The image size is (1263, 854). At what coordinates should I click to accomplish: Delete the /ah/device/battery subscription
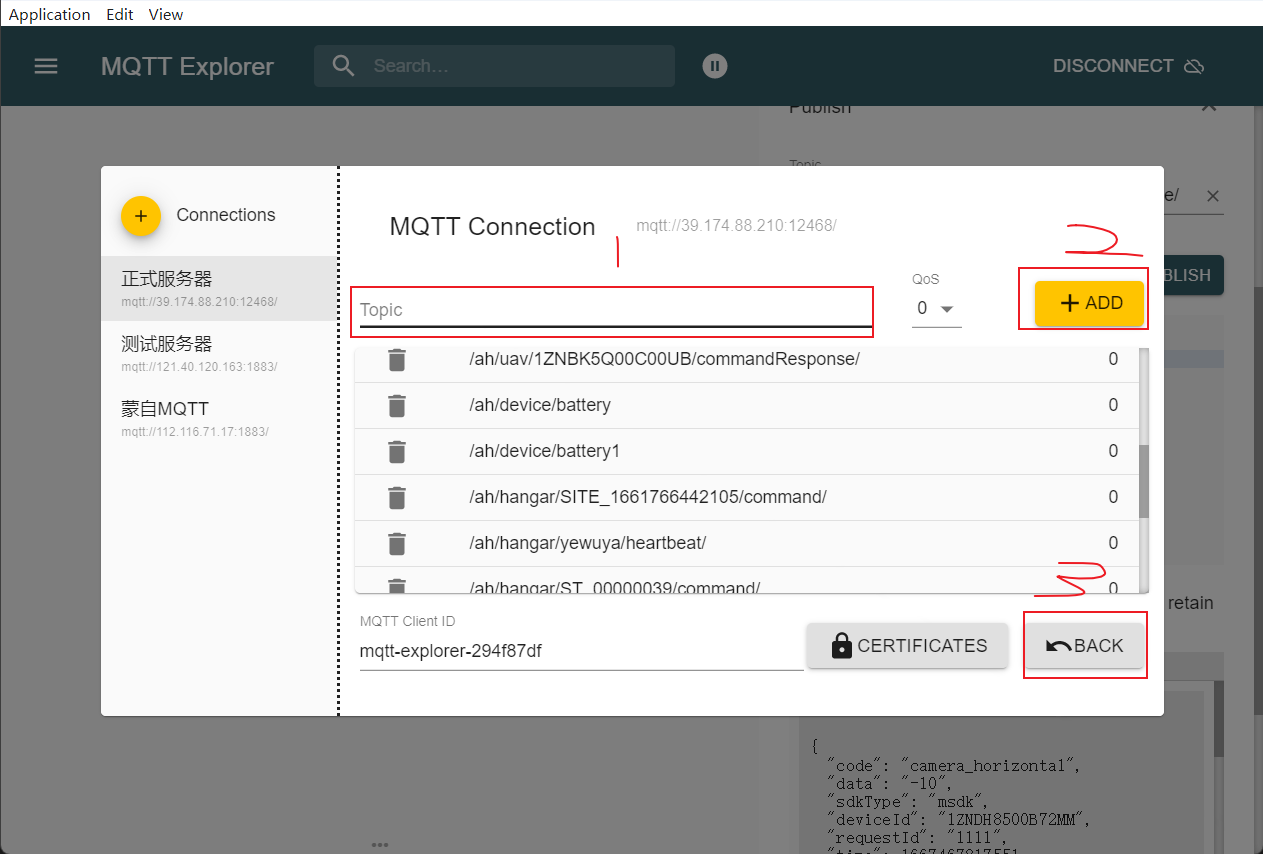397,405
